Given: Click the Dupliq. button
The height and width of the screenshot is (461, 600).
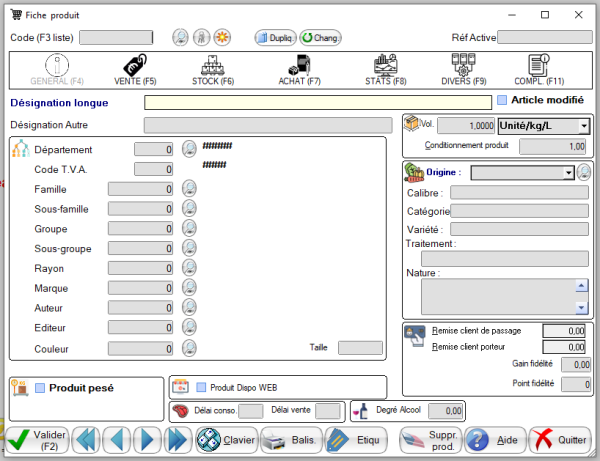Looking at the screenshot, I should [274, 37].
